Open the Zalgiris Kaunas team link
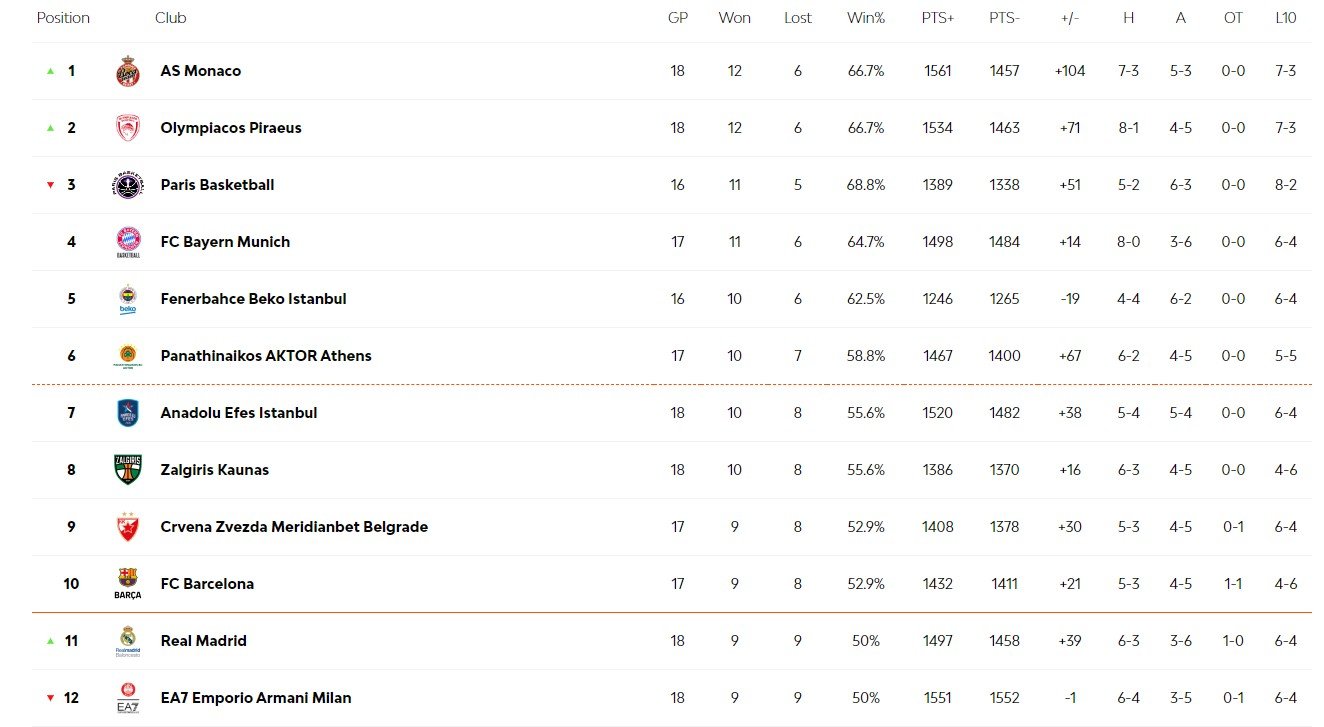Screen dimensions: 1324x727 [x=214, y=470]
